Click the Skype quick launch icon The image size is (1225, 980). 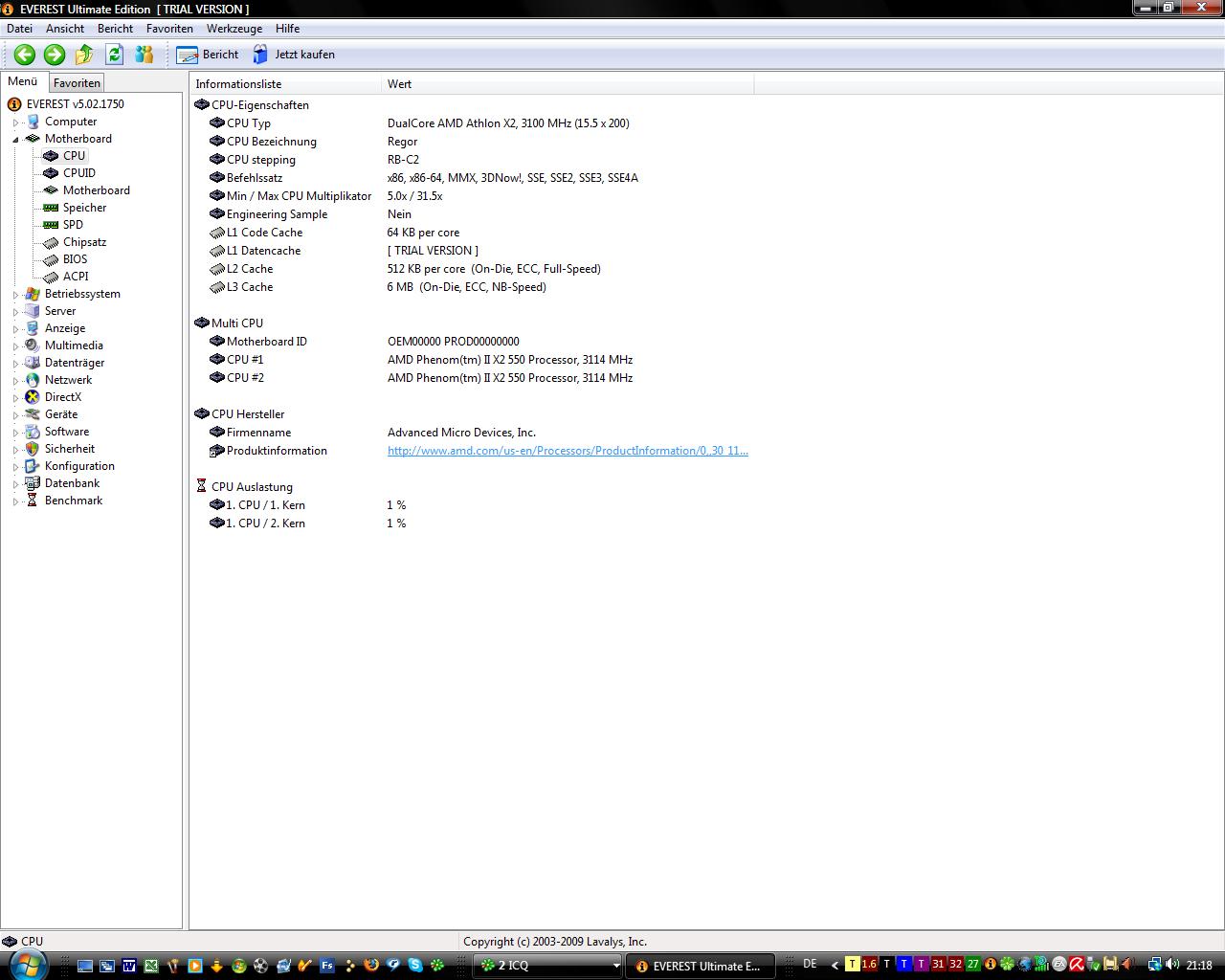[x=415, y=966]
